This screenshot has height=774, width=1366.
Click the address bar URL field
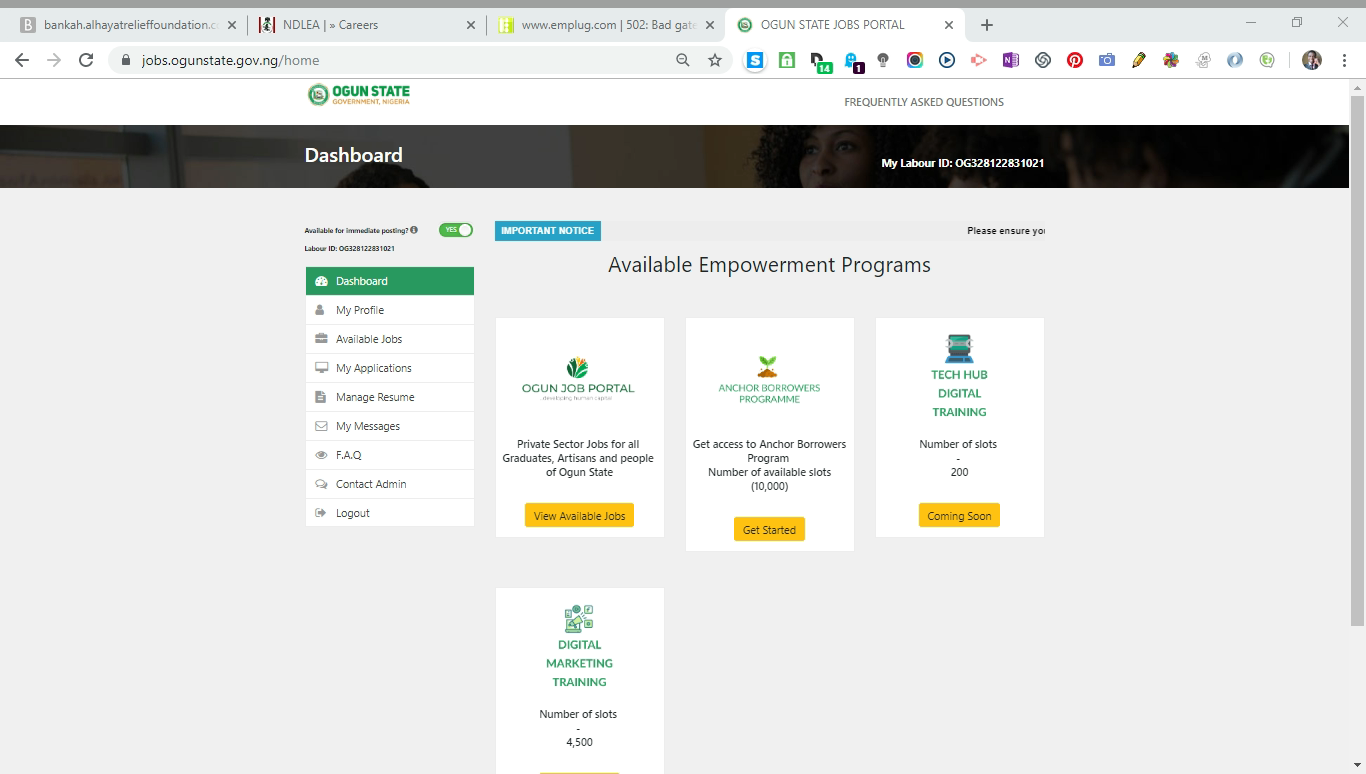pos(400,60)
